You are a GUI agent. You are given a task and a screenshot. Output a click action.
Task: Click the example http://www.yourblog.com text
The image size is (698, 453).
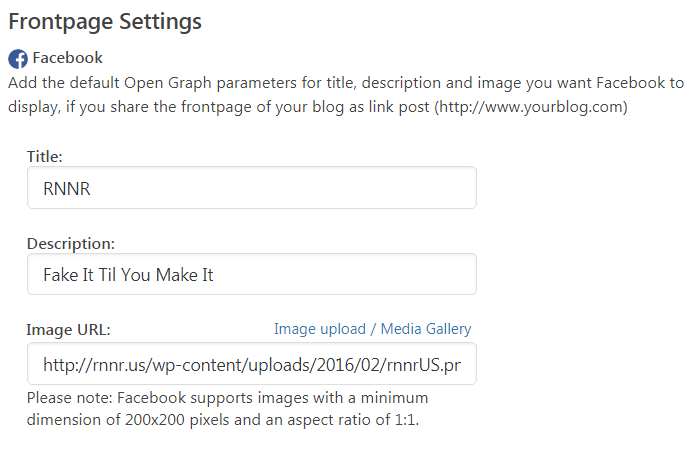[x=531, y=107]
